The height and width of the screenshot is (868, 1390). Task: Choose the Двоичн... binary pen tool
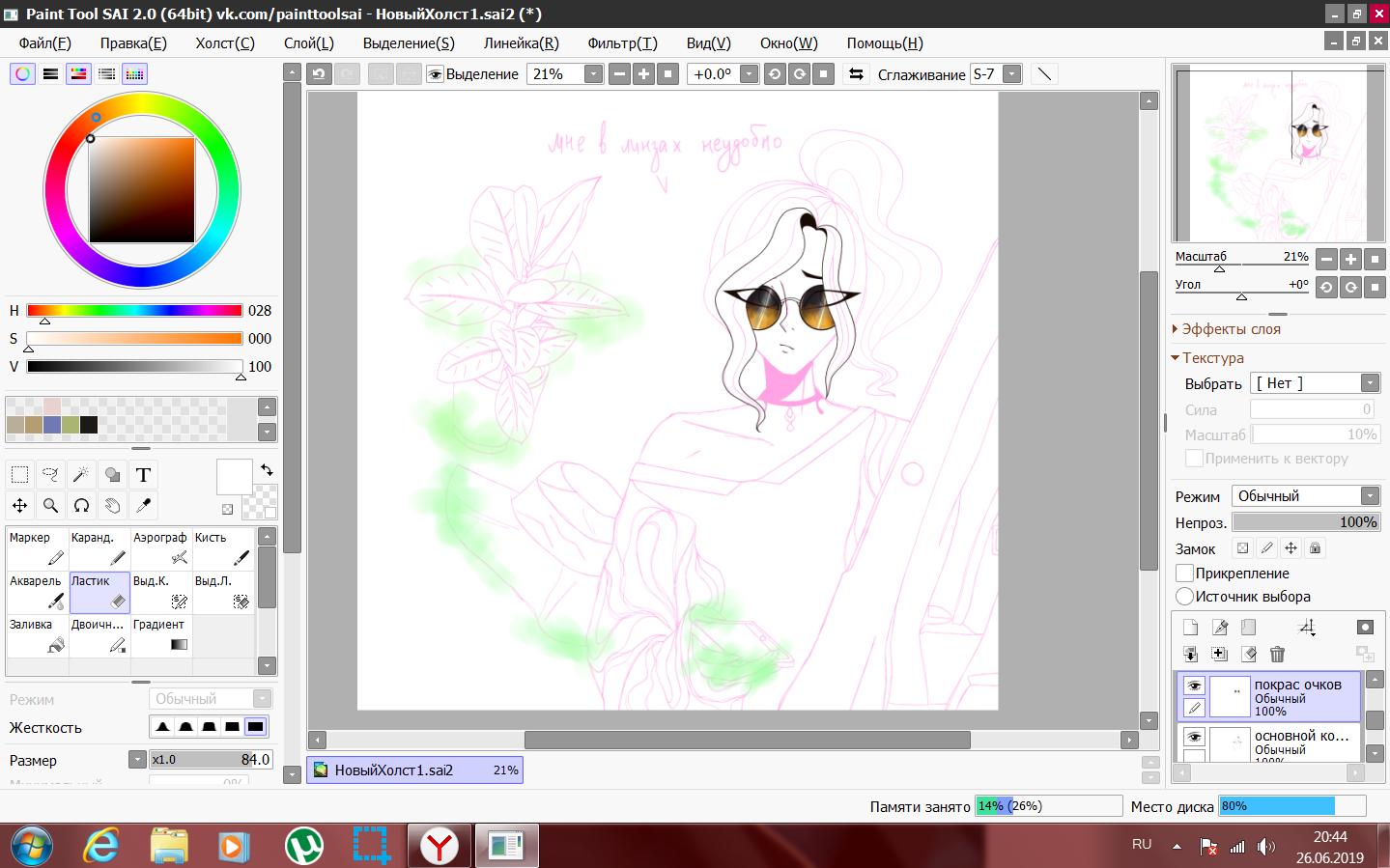(99, 635)
